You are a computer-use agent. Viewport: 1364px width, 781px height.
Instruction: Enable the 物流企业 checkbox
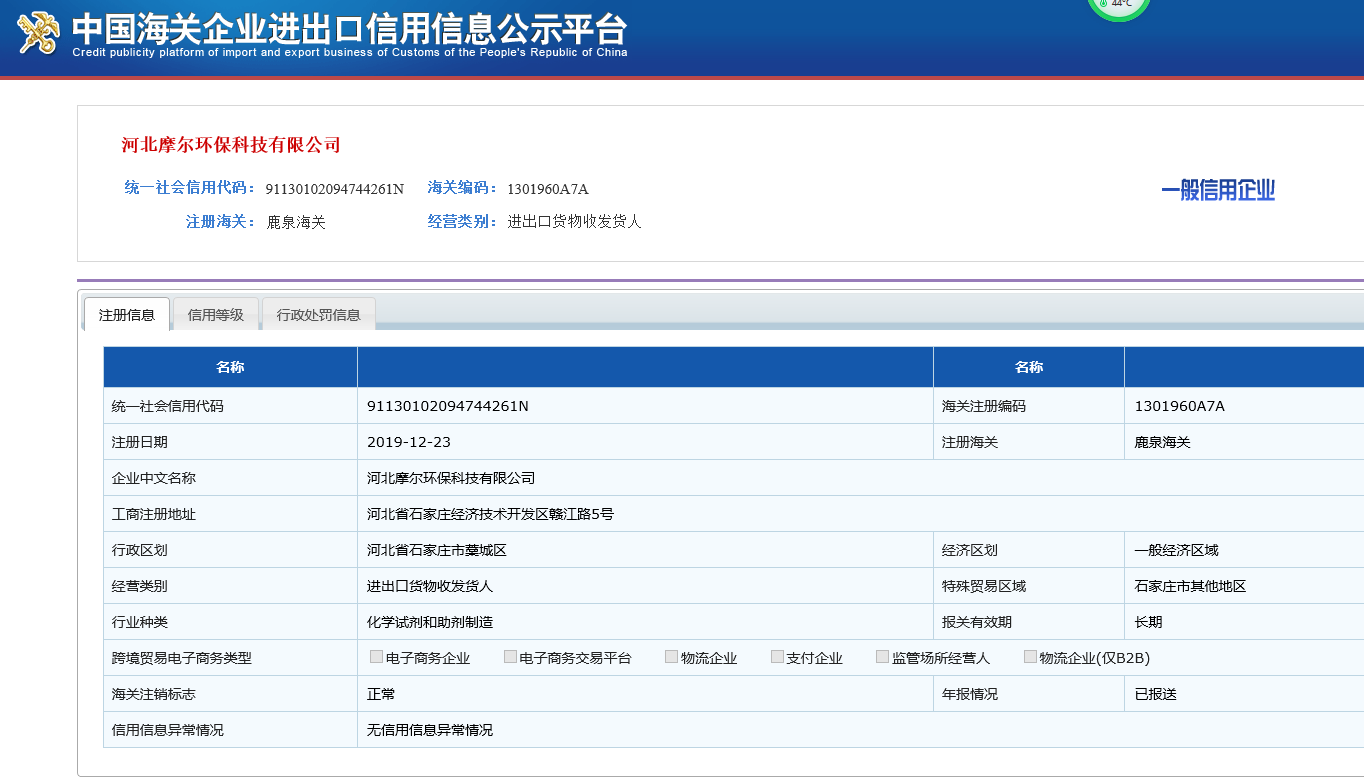click(x=672, y=657)
